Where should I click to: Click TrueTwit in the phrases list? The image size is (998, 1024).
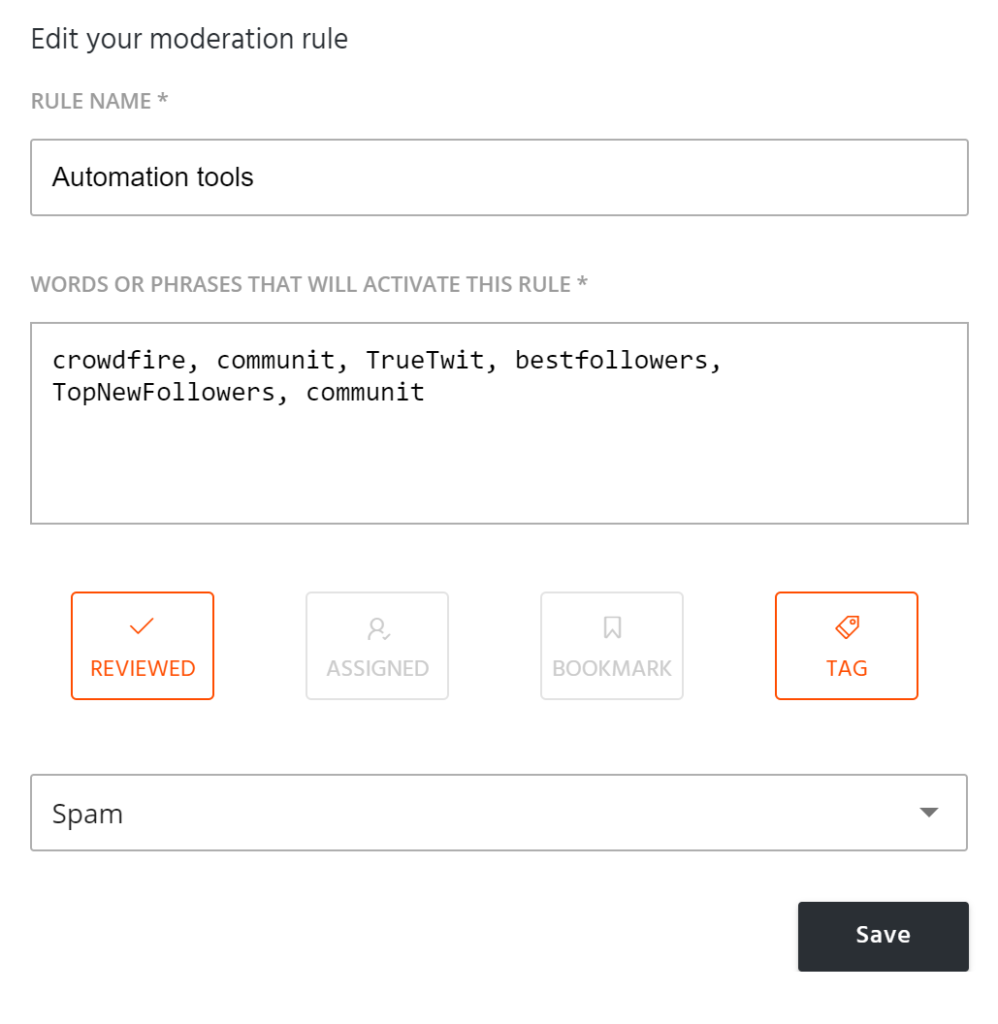click(425, 360)
